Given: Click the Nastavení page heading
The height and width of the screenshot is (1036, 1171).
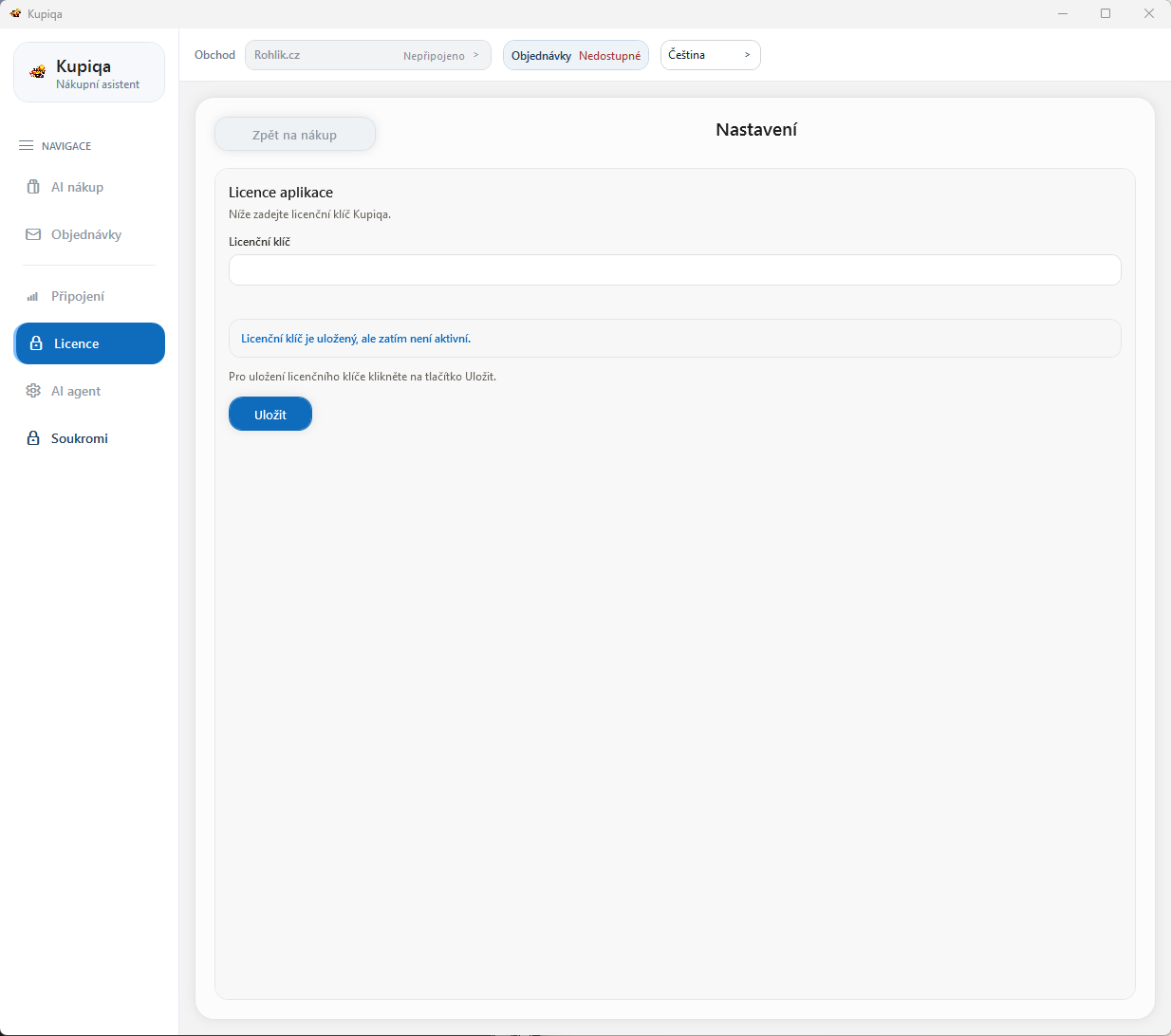Looking at the screenshot, I should (756, 130).
